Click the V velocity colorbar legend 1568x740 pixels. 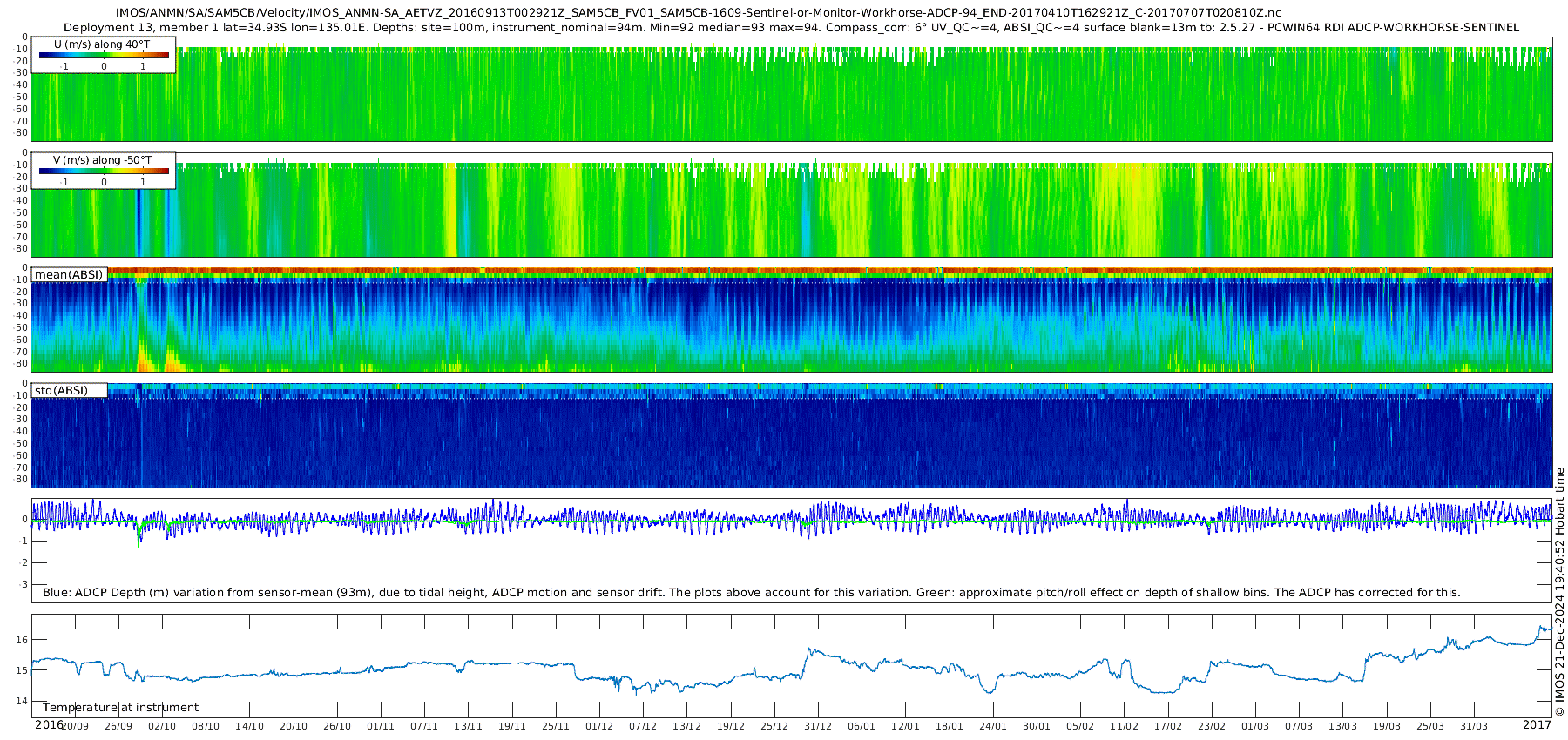pyautogui.click(x=104, y=172)
